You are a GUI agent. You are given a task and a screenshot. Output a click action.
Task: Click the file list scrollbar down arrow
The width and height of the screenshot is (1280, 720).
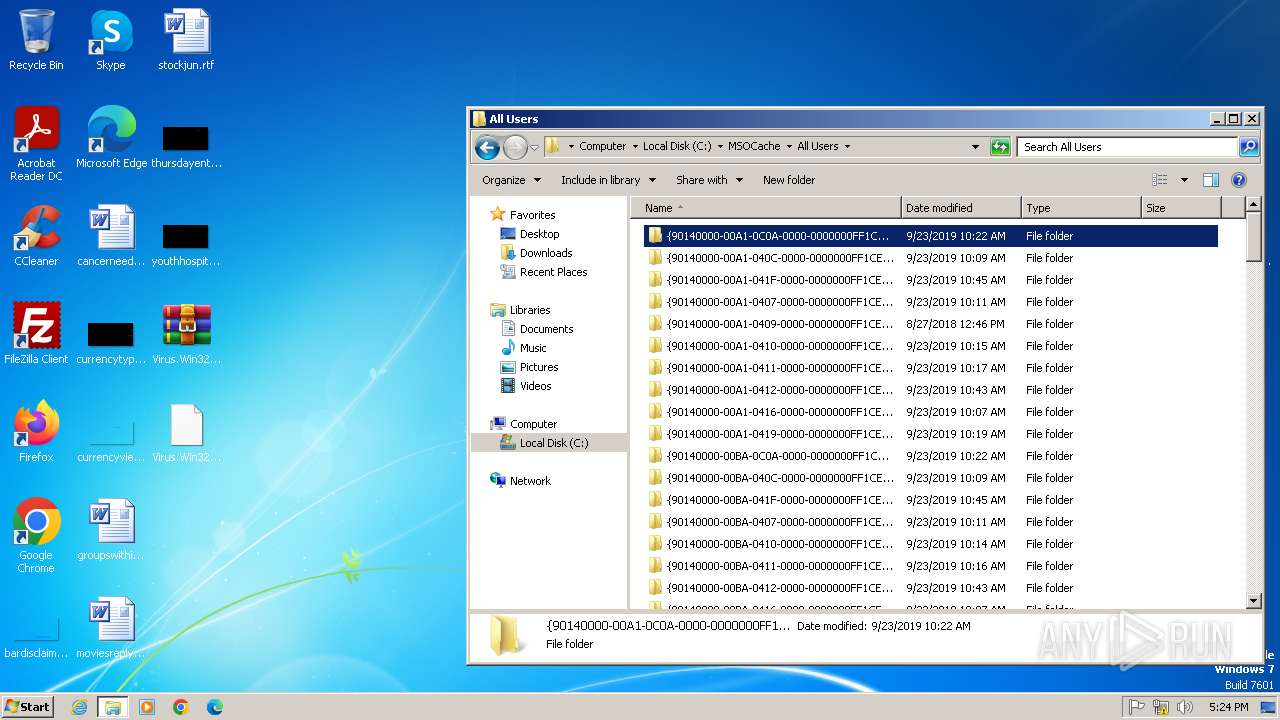coord(1254,601)
